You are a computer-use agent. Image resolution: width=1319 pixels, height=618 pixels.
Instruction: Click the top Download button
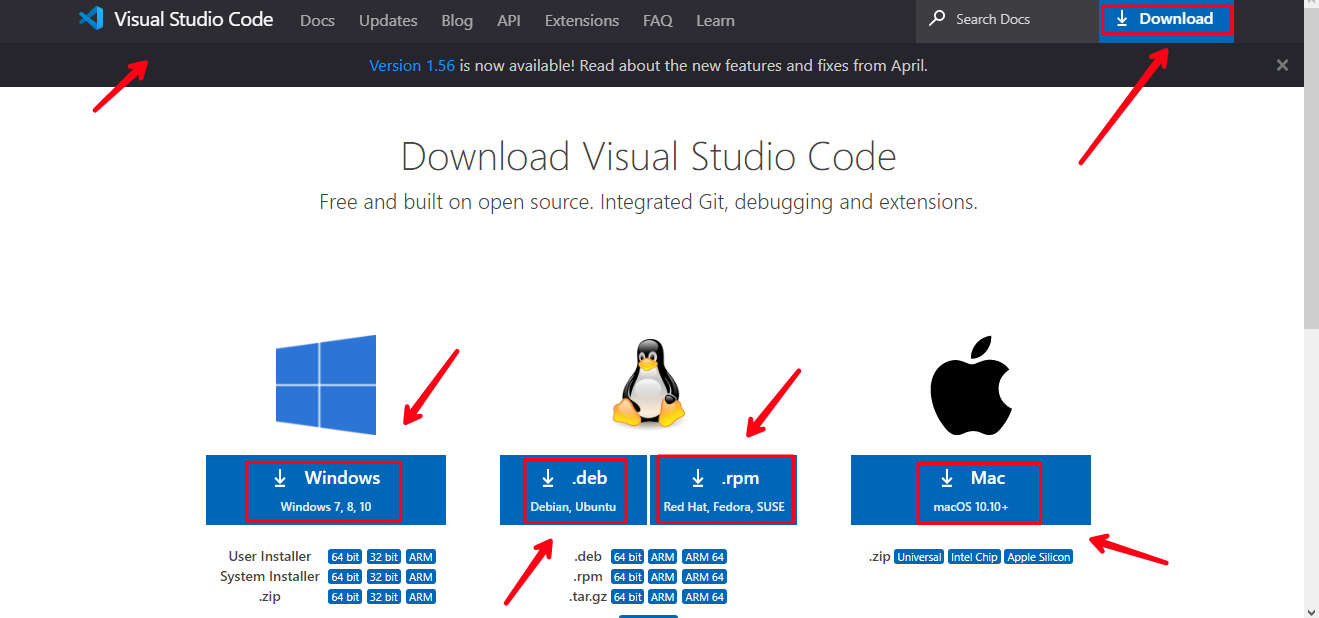coord(1166,19)
